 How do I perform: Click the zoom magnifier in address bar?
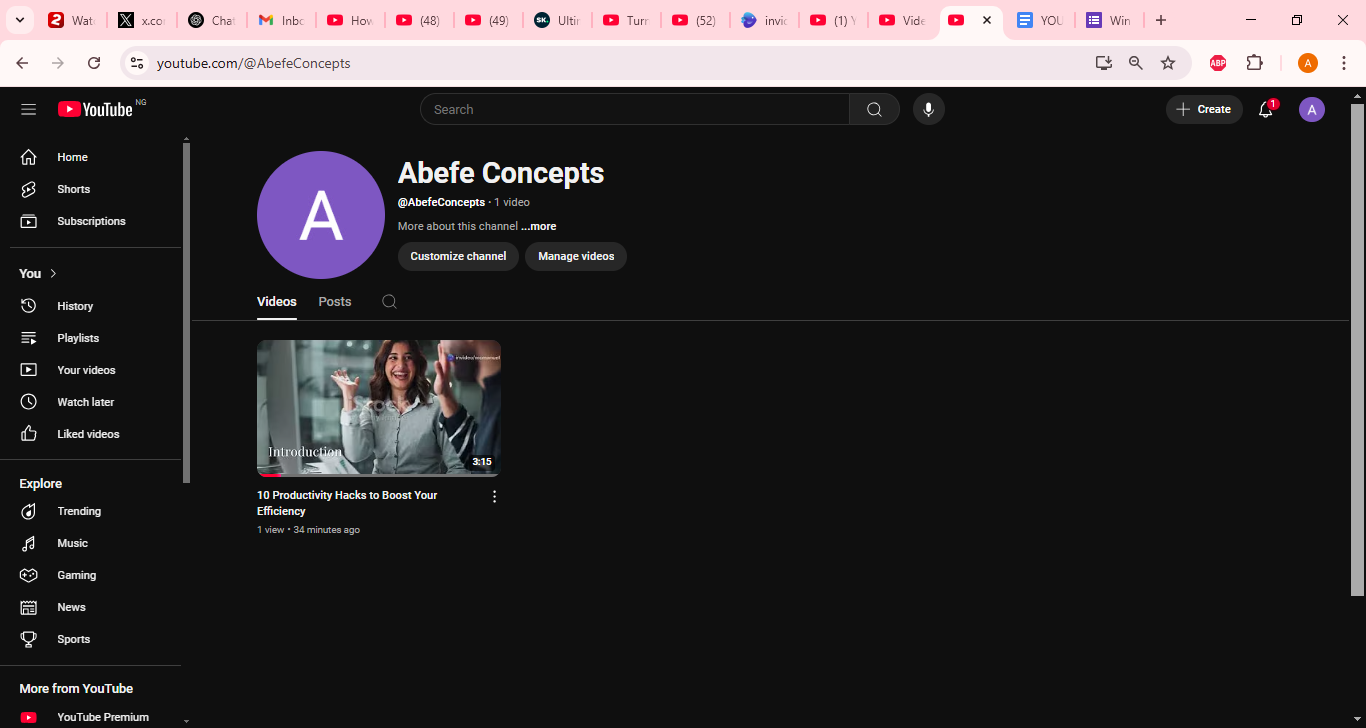(1136, 63)
